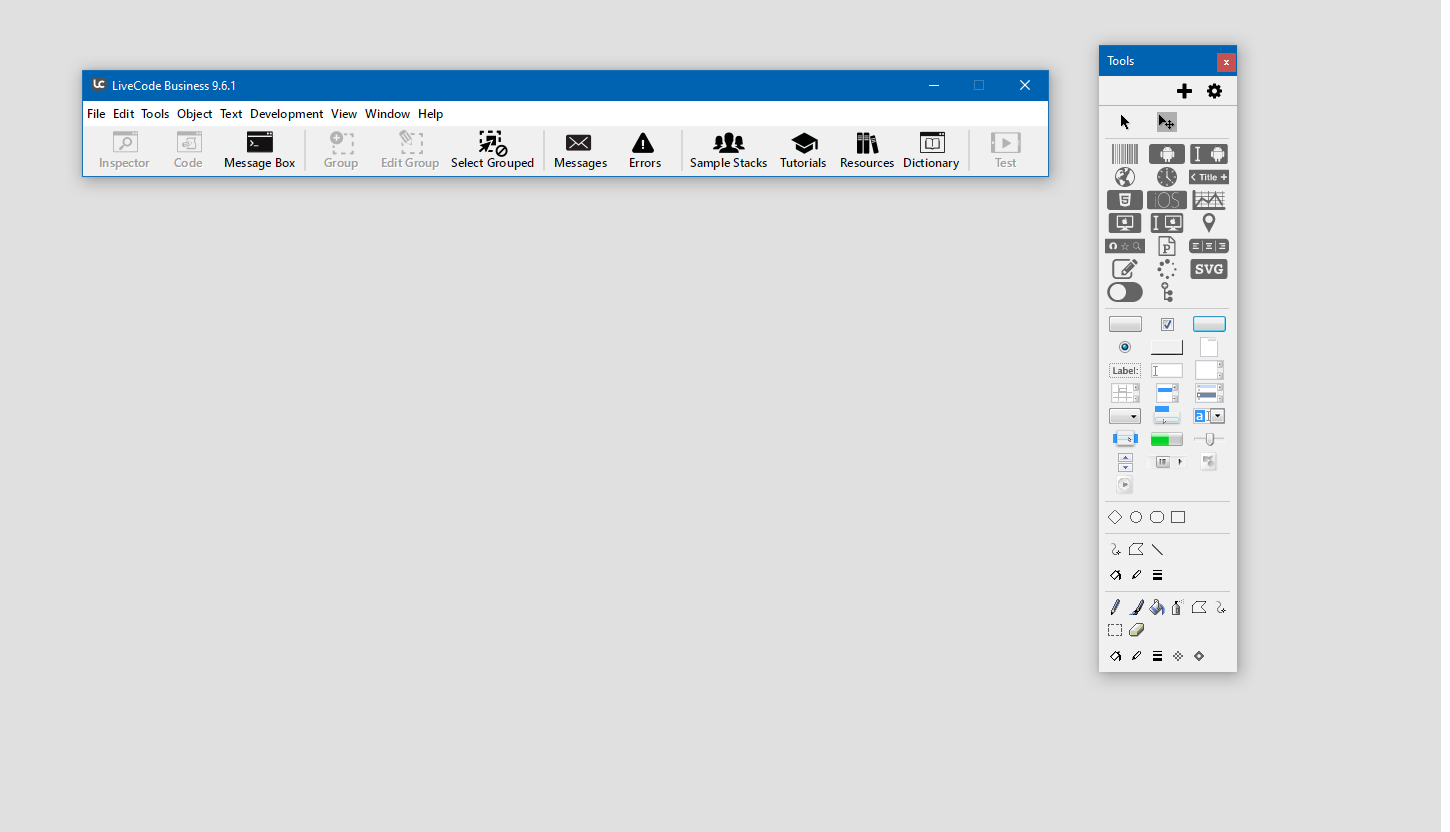The image size is (1450, 832).
Task: Select the text entry field control
Action: tap(1166, 370)
